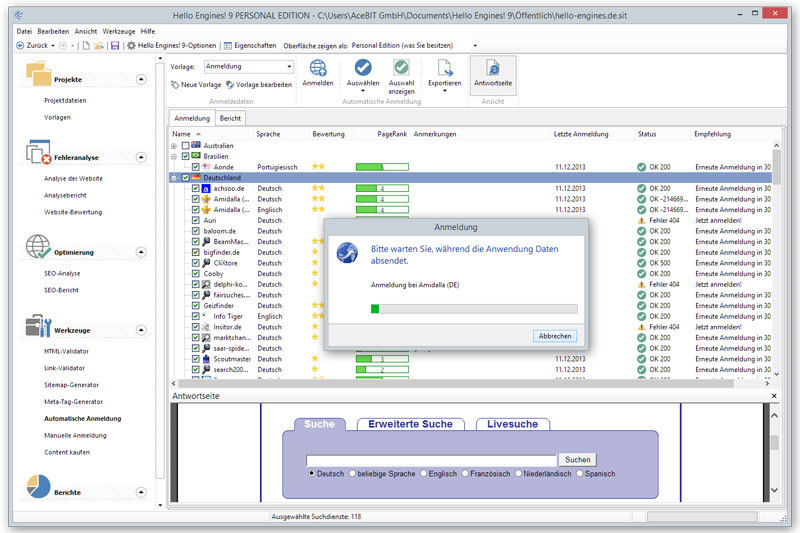Open the Werkzeuge menu

(x=119, y=31)
